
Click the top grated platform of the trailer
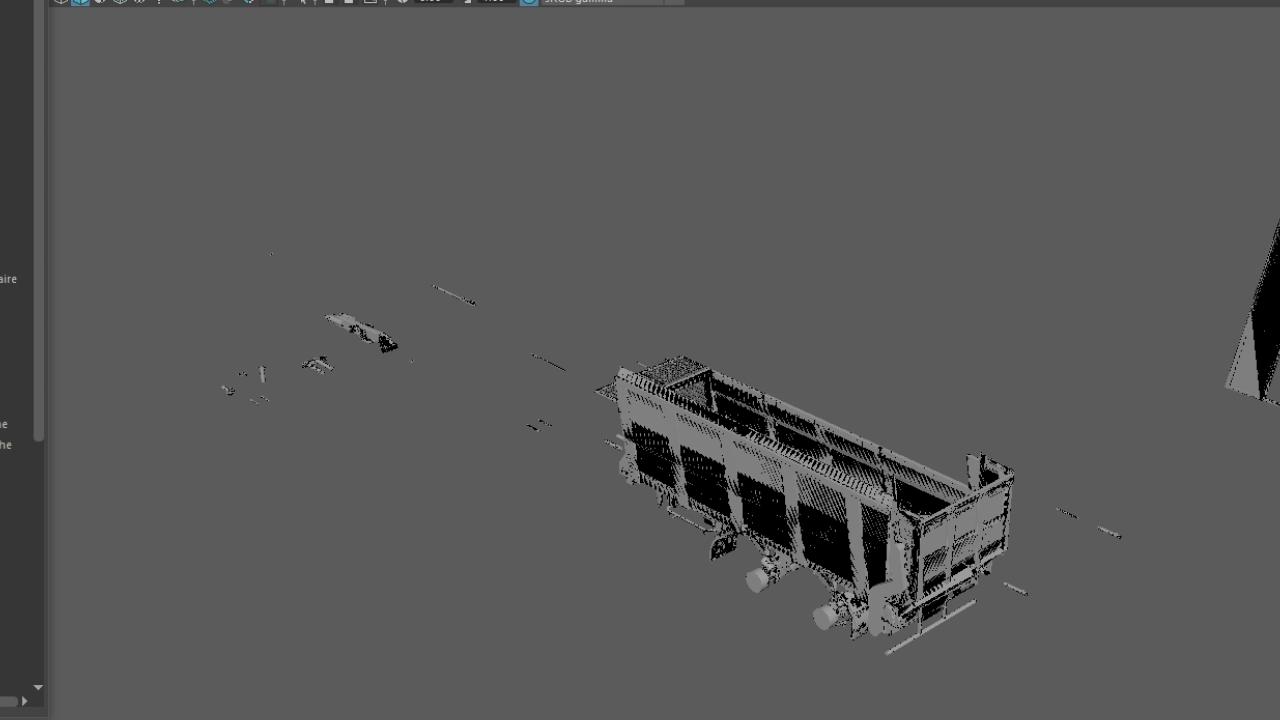click(672, 370)
